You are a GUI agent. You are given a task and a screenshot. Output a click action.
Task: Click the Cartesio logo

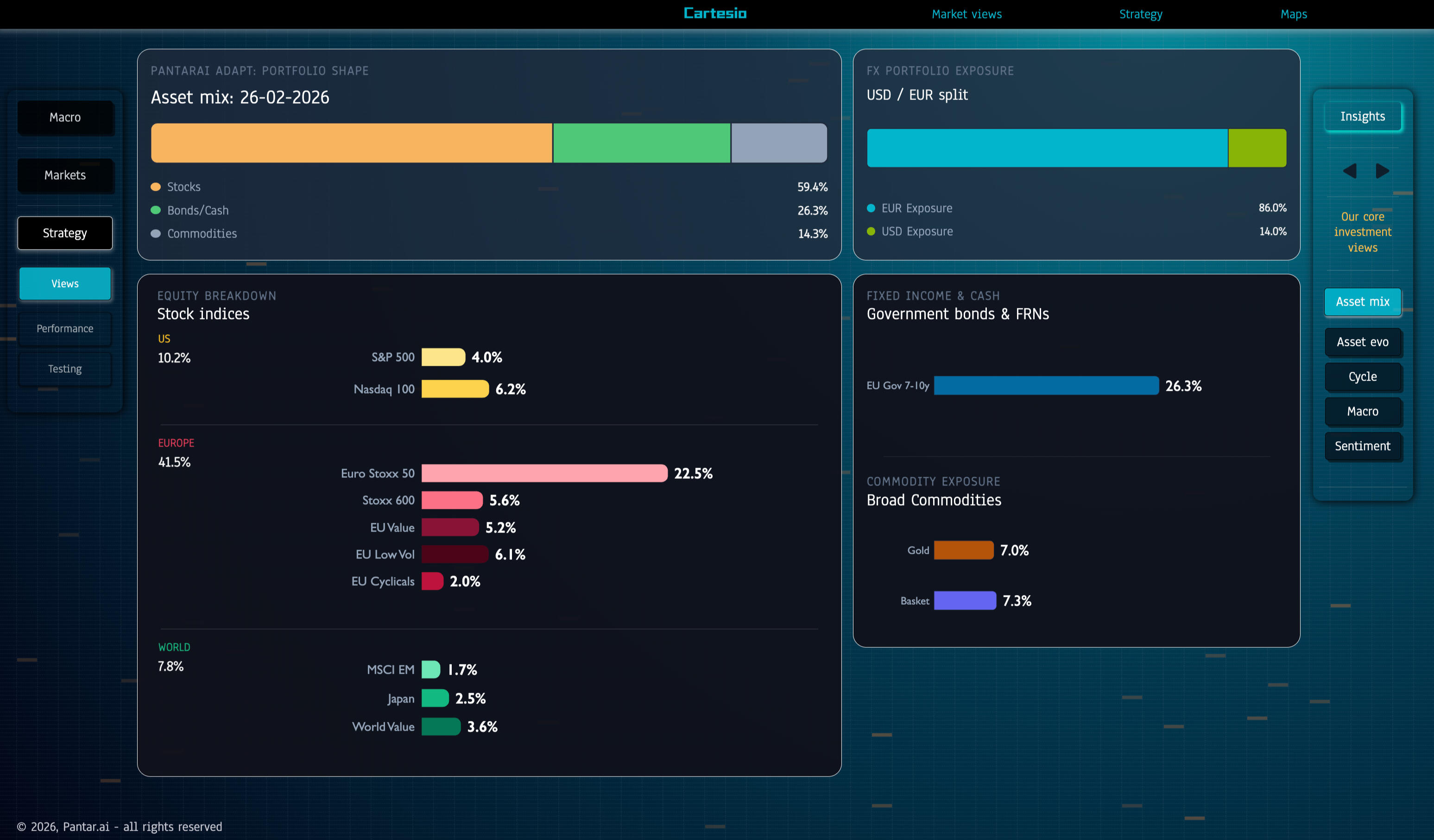715,13
